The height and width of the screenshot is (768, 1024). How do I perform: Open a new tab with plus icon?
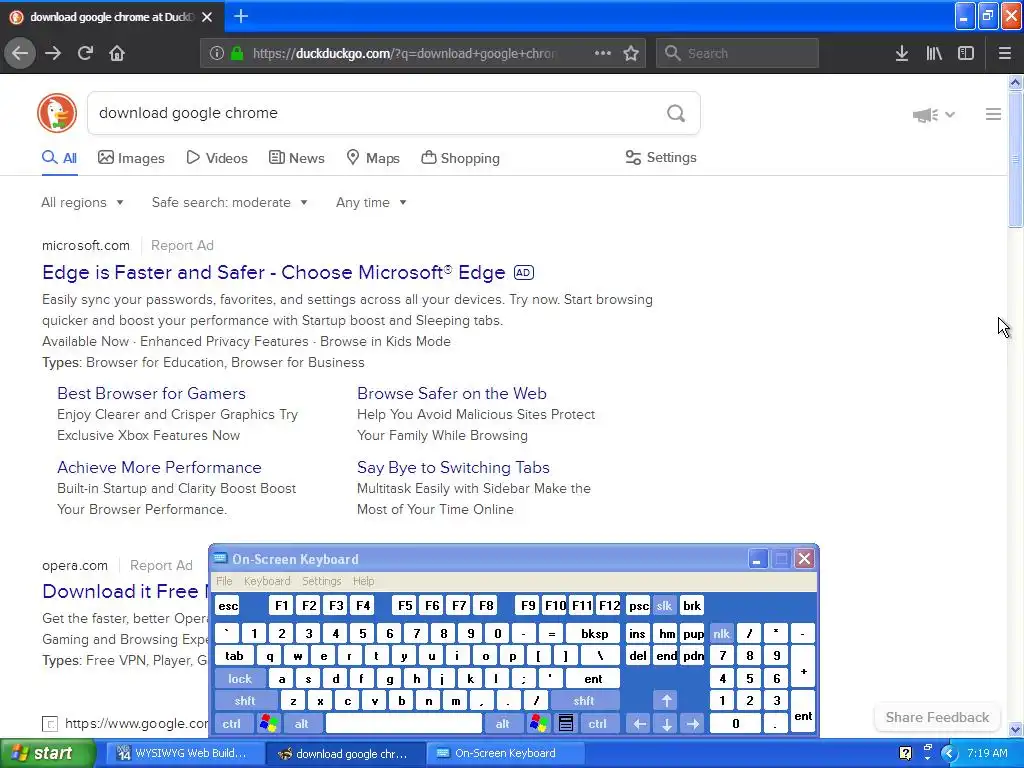pos(241,16)
